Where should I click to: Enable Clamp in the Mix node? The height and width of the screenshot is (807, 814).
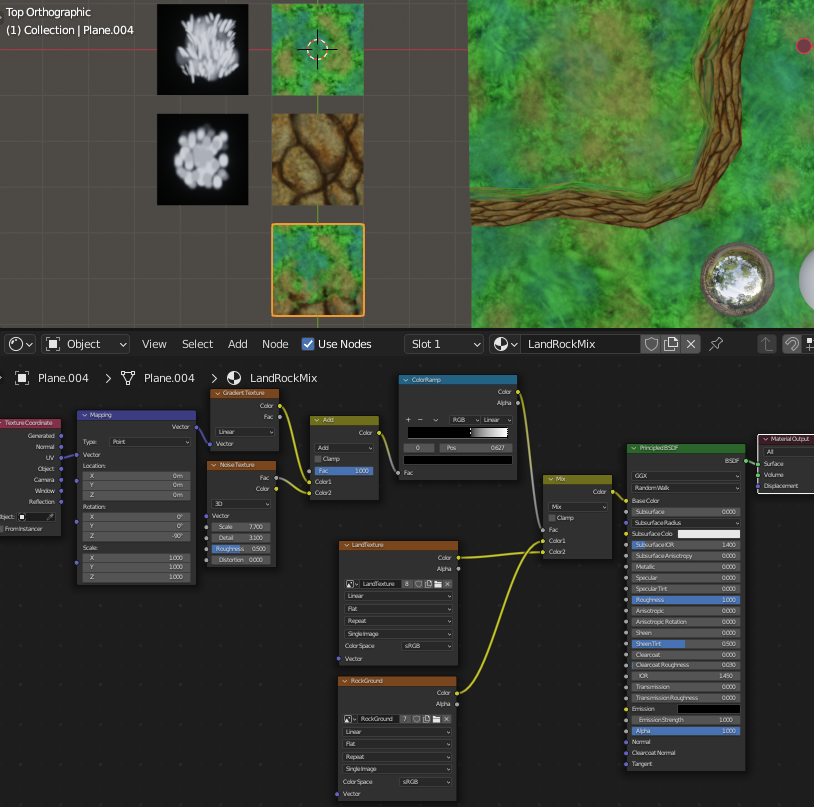tap(552, 518)
